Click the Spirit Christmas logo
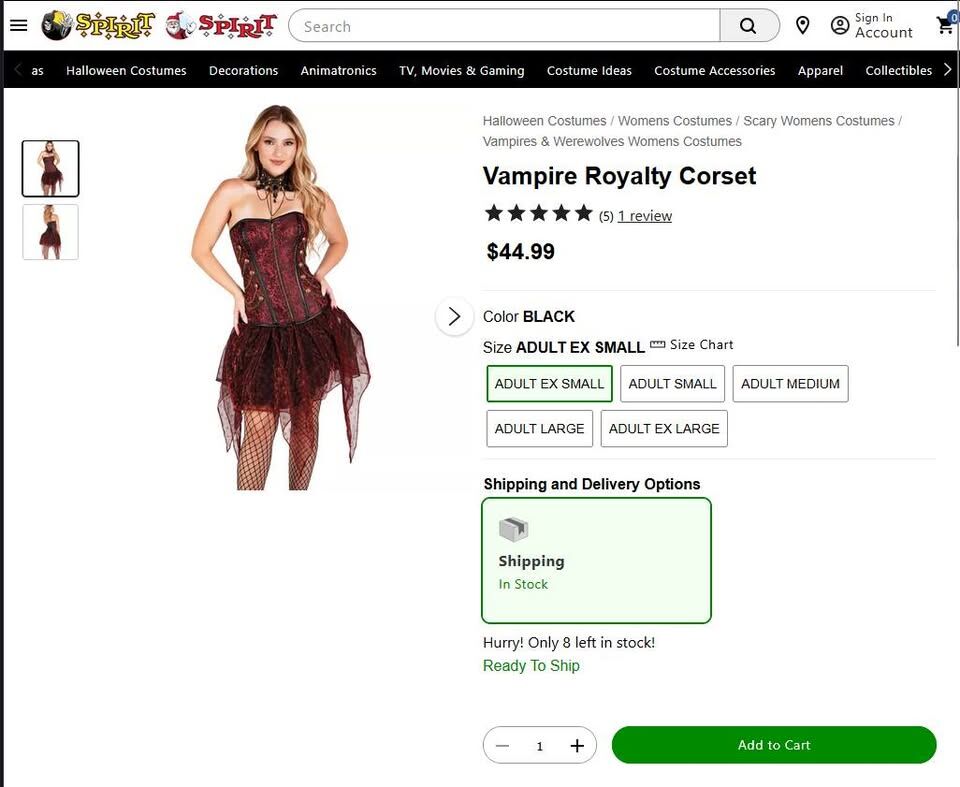Screen dimensions: 960x787 coord(221,26)
